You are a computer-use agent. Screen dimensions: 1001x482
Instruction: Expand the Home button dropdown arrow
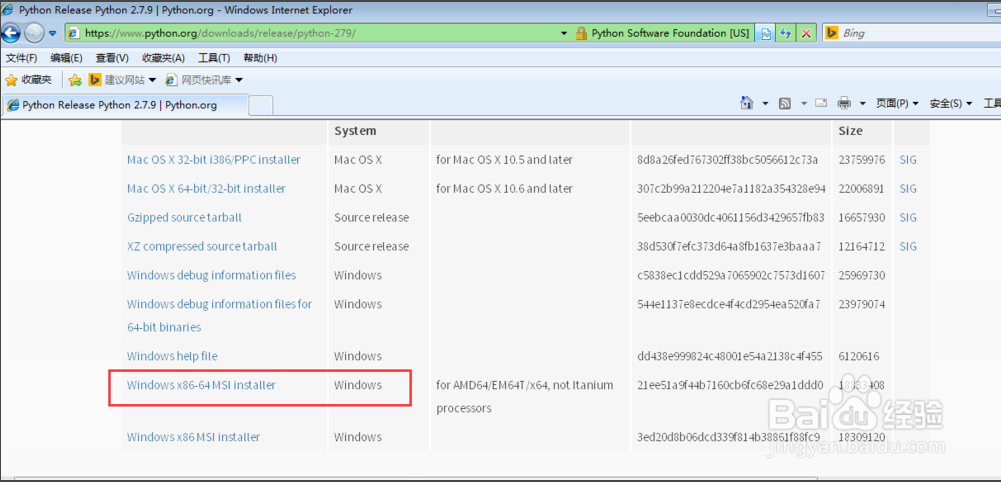pos(765,103)
